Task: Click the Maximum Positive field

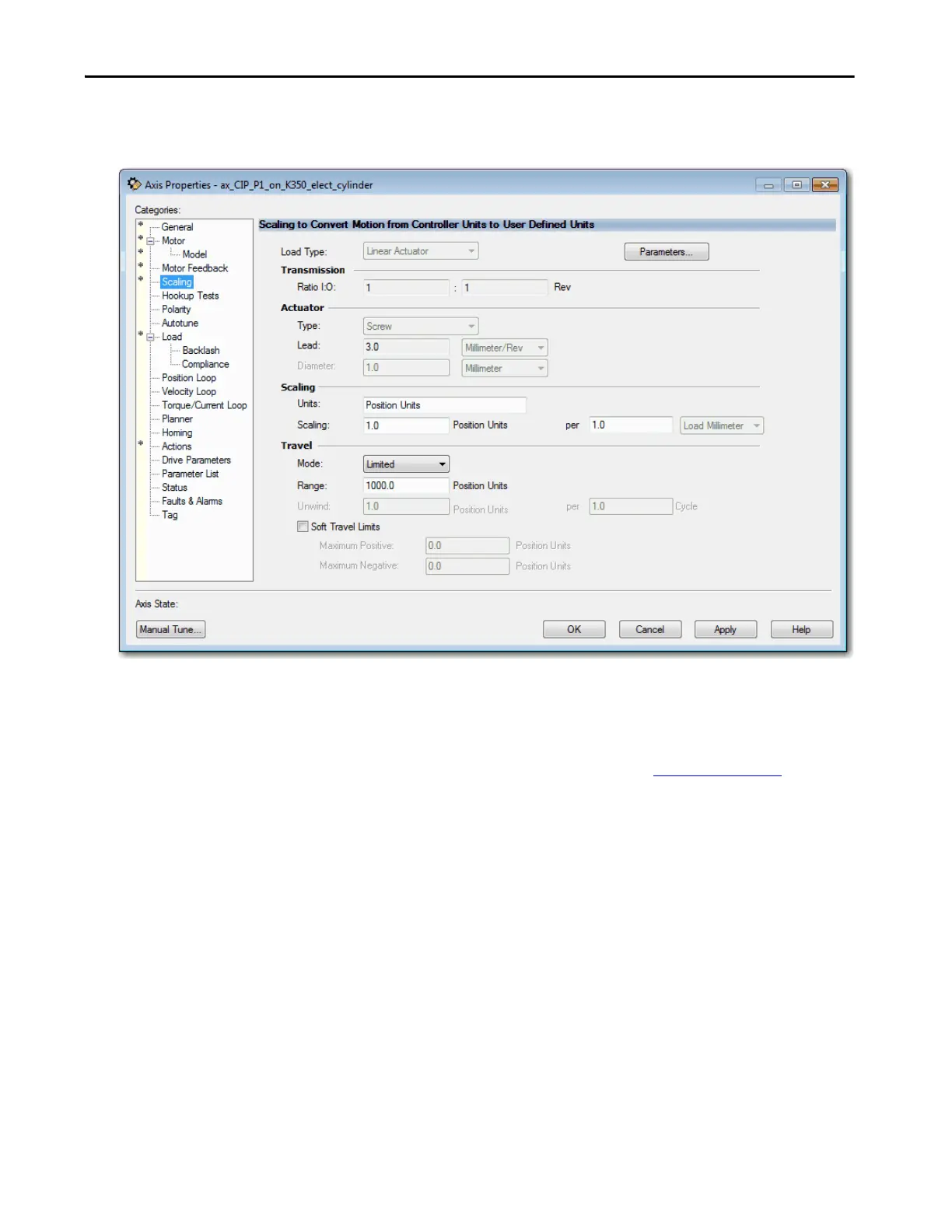Action: tap(467, 546)
